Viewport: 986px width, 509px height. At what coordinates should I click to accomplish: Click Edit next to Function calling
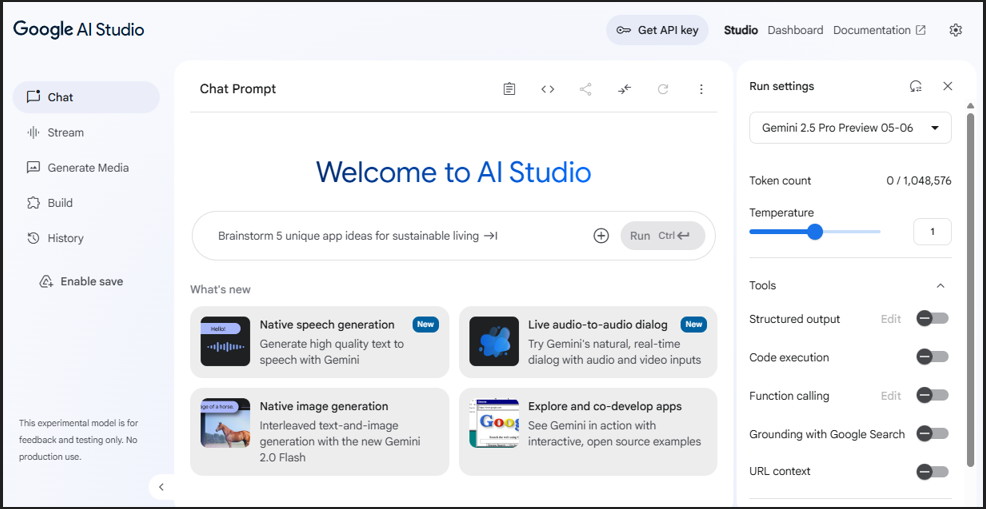coord(890,396)
